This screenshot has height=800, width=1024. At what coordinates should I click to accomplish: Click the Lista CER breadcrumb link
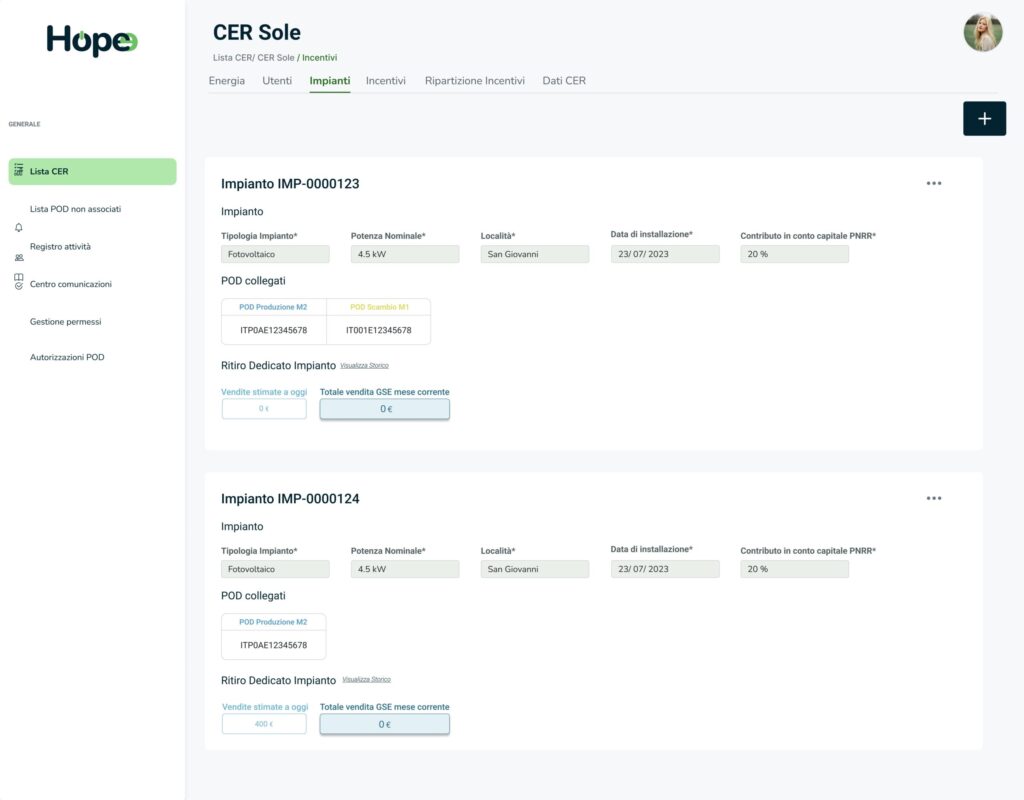pos(231,58)
